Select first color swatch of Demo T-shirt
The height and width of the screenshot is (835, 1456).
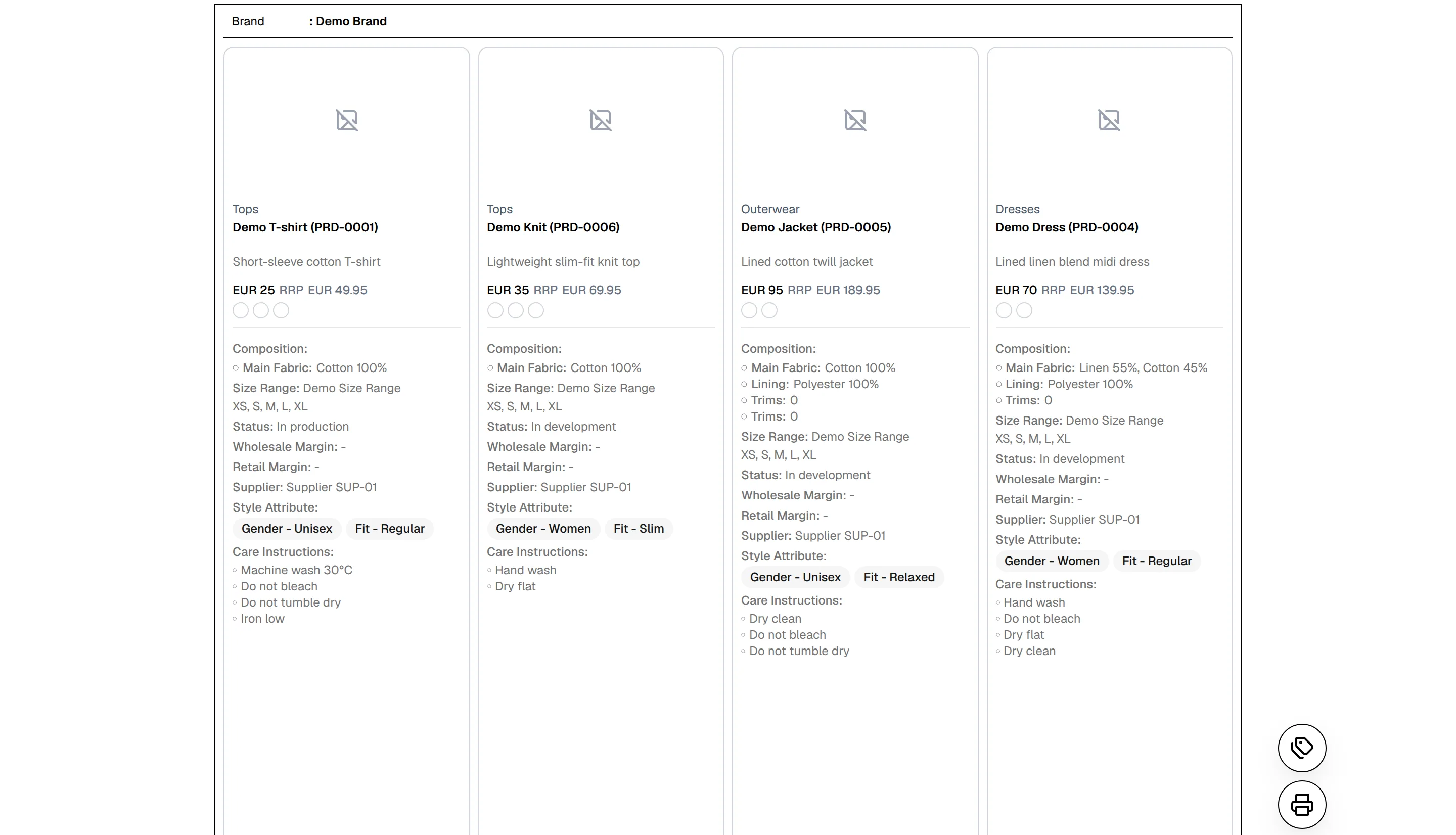241,310
